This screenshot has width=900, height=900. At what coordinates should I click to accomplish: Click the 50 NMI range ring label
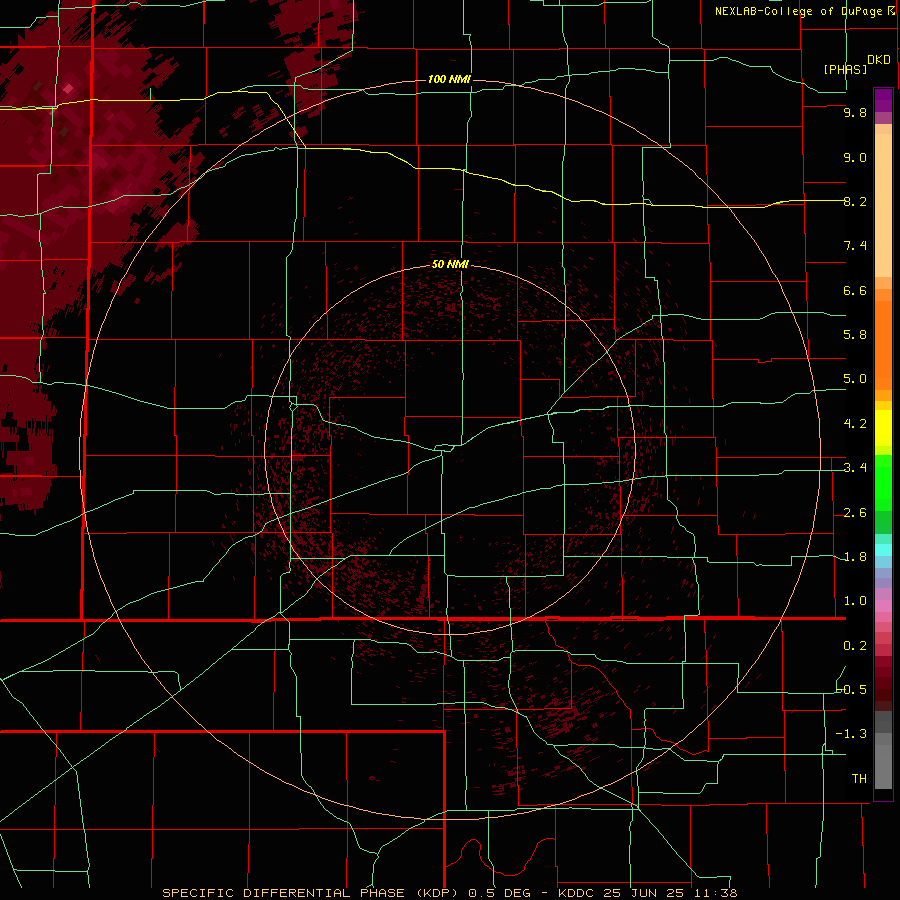(x=450, y=264)
